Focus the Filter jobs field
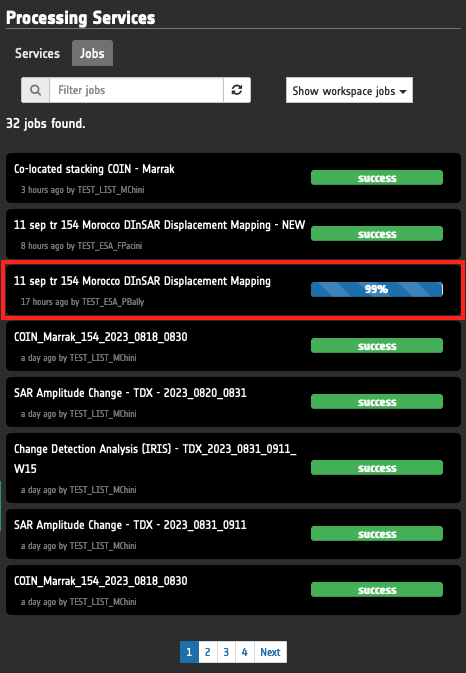This screenshot has width=466, height=673. (x=136, y=90)
